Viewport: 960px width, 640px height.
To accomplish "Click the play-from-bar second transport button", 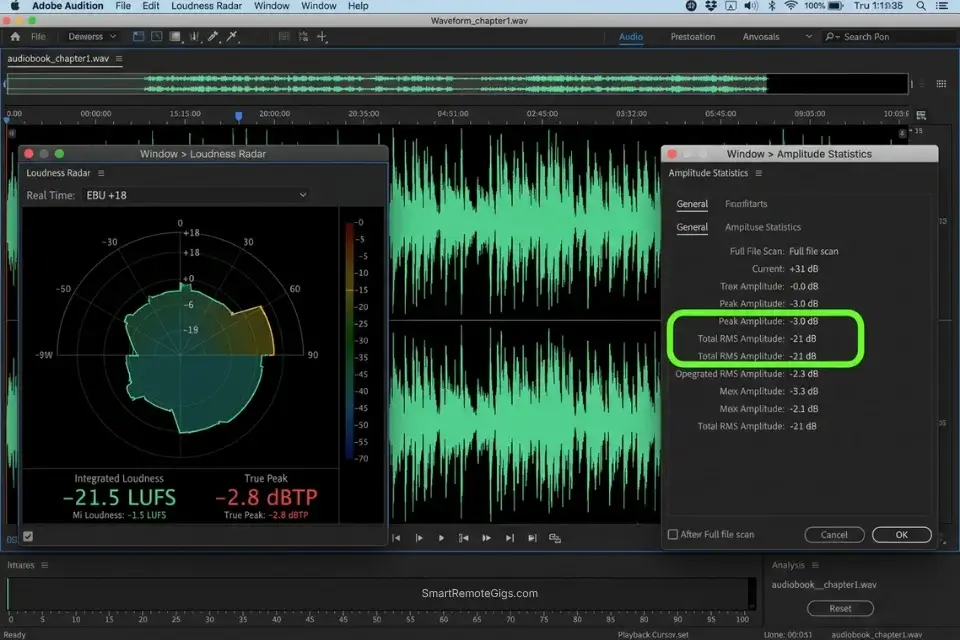I will 419,538.
